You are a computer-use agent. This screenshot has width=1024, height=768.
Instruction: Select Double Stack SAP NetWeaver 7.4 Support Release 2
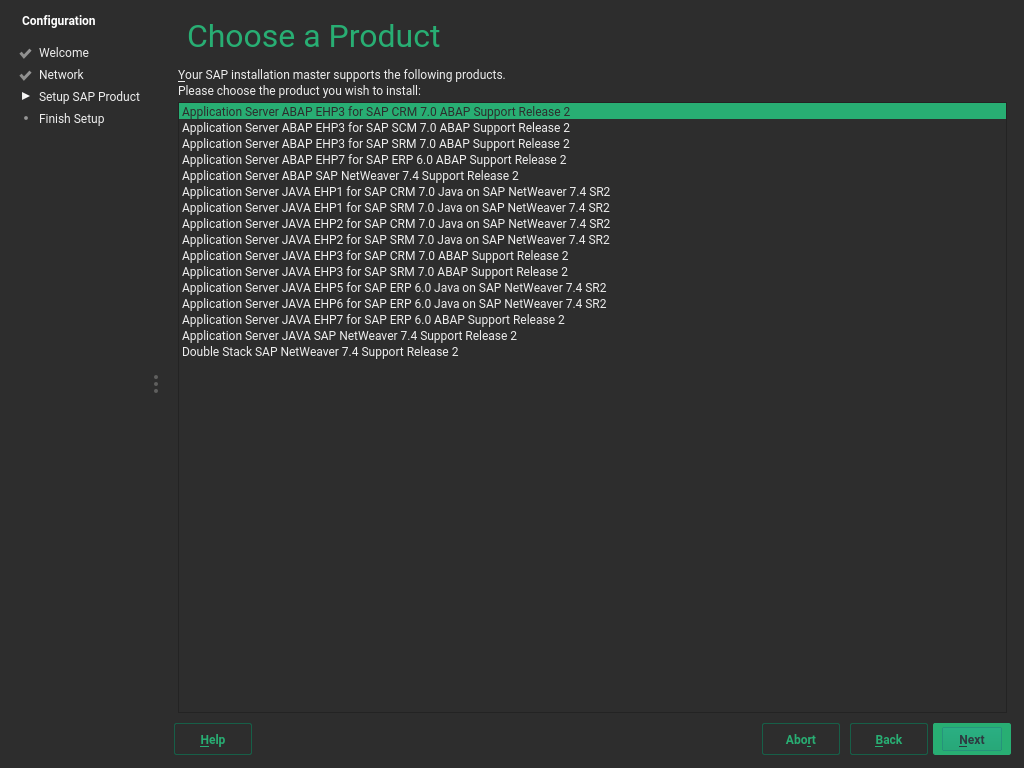319,351
